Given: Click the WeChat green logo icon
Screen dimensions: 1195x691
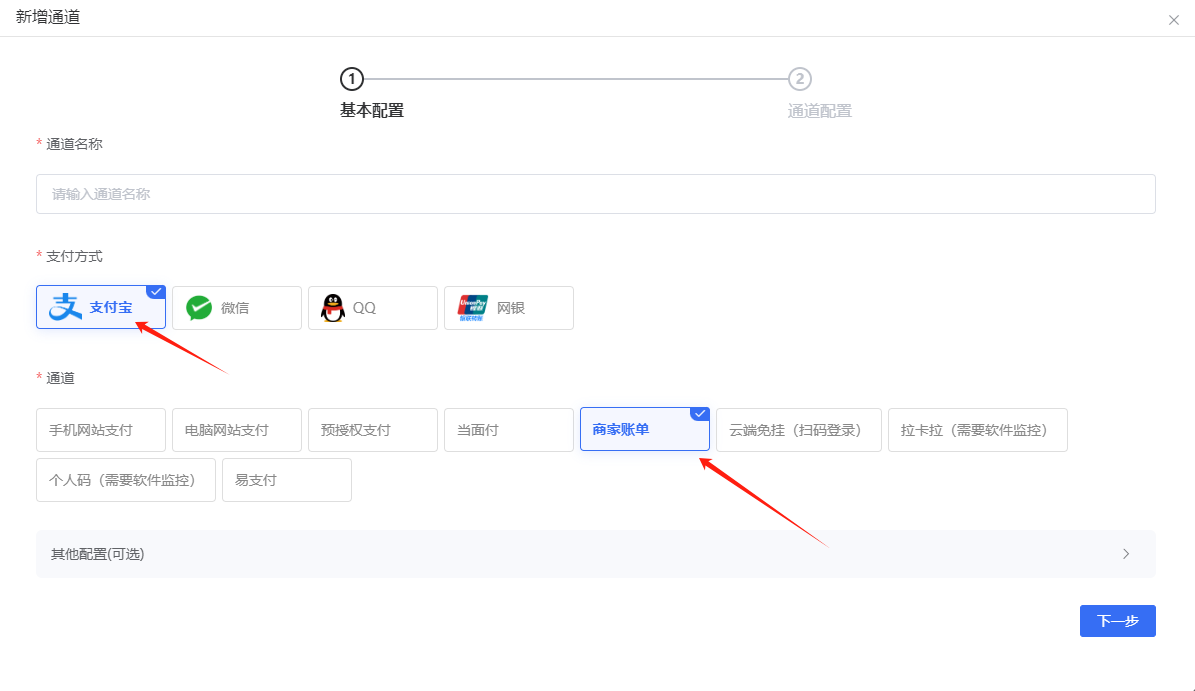Looking at the screenshot, I should point(199,308).
